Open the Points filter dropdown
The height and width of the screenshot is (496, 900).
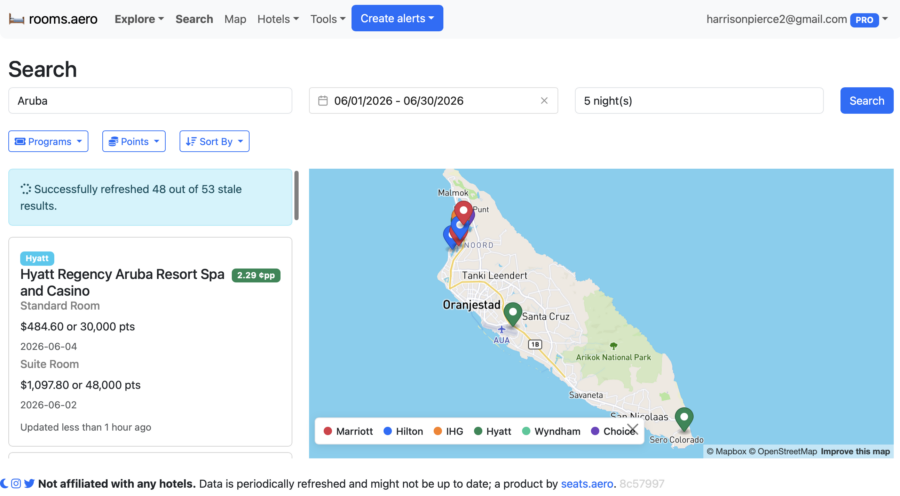[x=134, y=141]
